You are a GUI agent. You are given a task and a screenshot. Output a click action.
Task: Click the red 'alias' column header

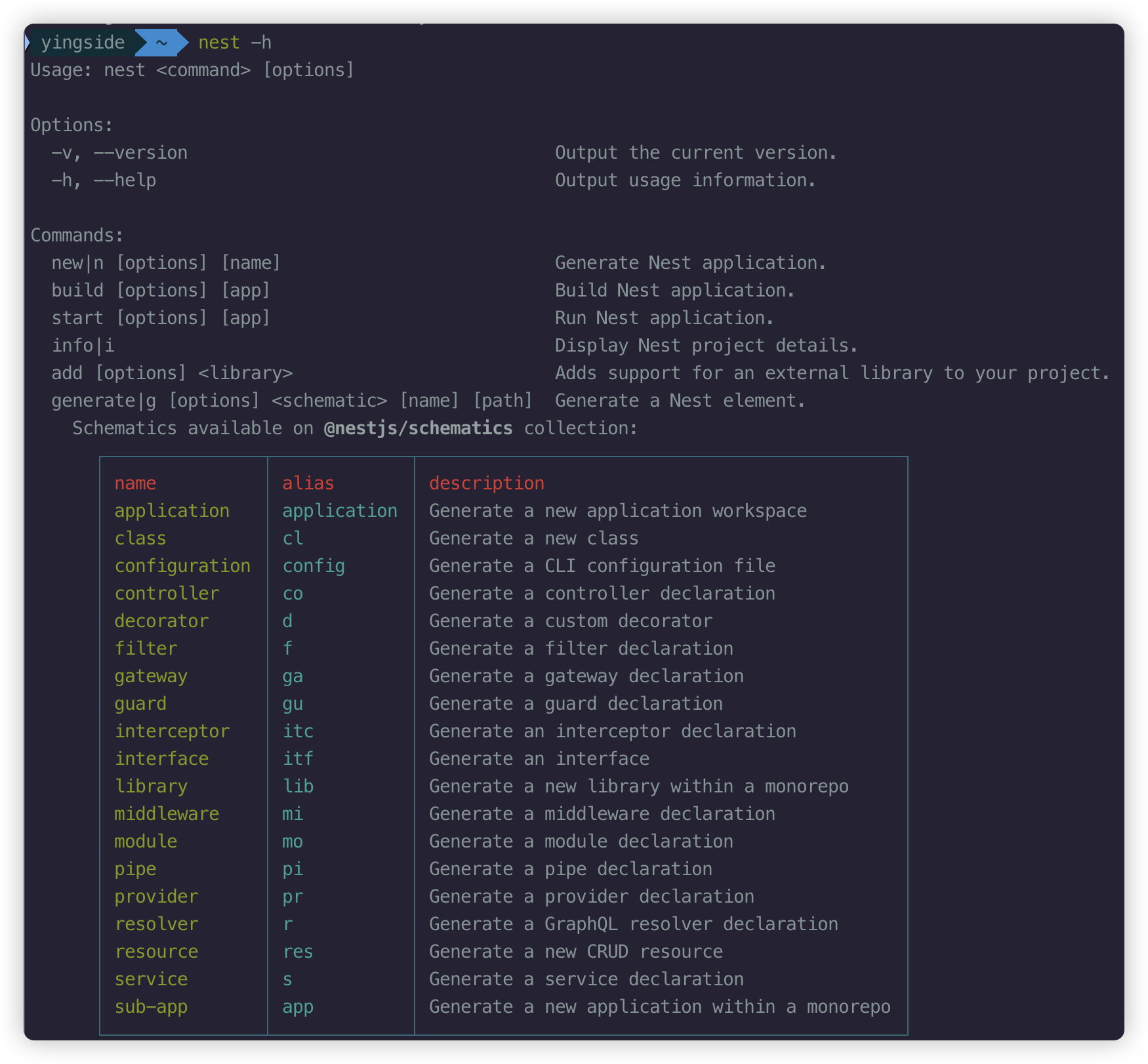(x=308, y=483)
